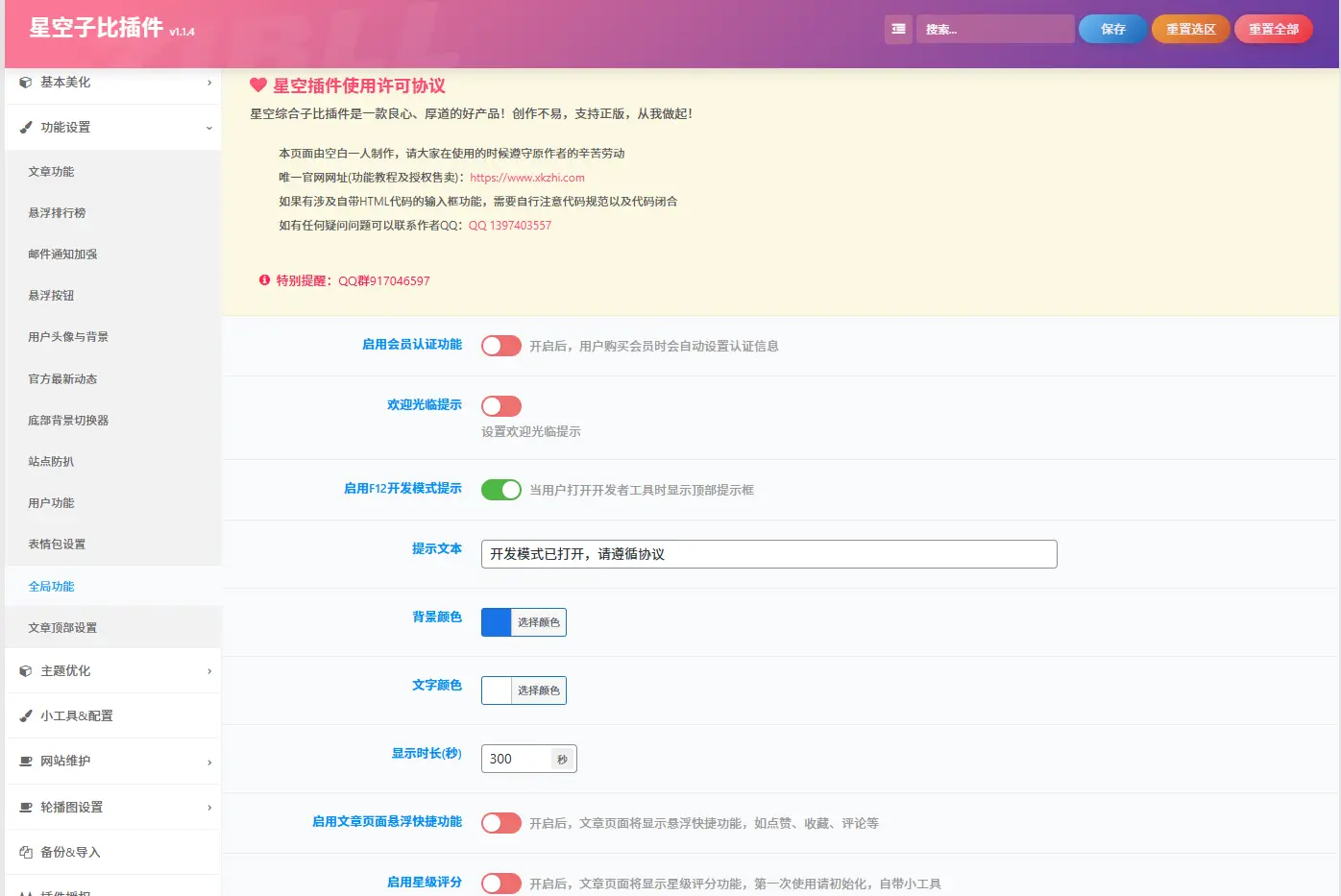Click the cube icon next to 基本美化

(x=26, y=83)
